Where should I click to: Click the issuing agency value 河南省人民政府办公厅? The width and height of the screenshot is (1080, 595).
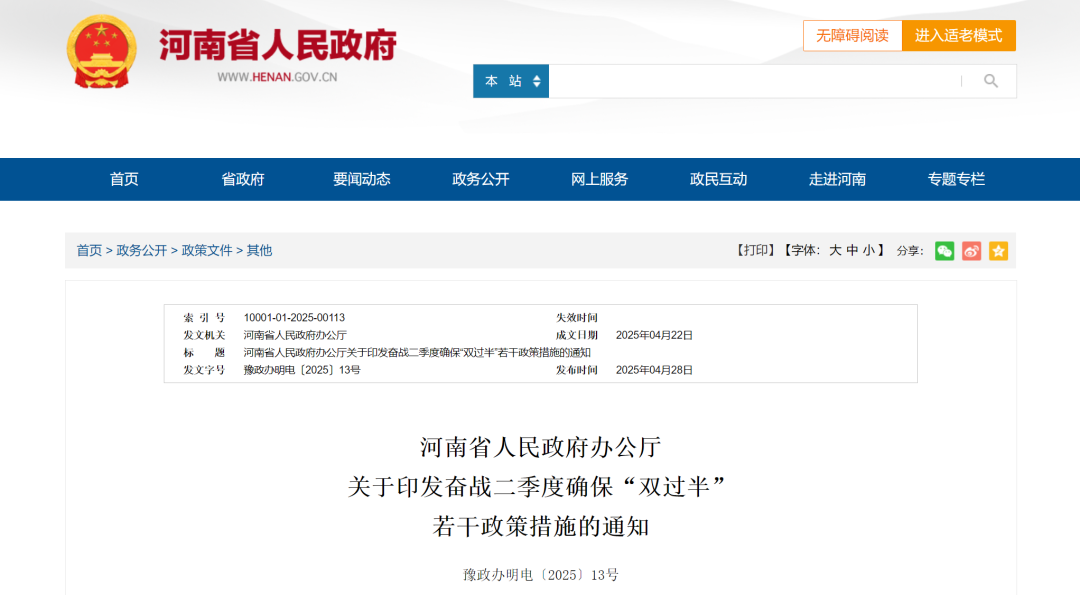tap(295, 335)
